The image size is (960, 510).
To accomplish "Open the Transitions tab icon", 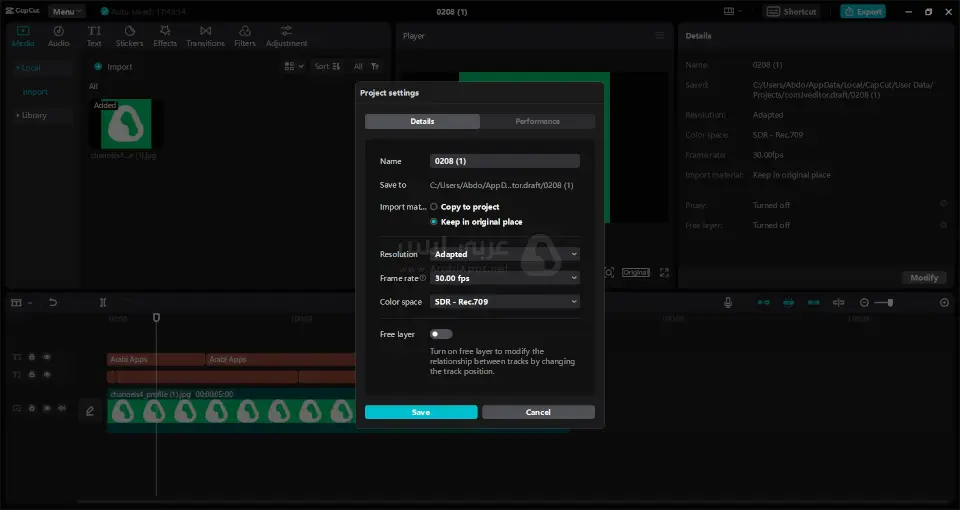I will coord(205,31).
